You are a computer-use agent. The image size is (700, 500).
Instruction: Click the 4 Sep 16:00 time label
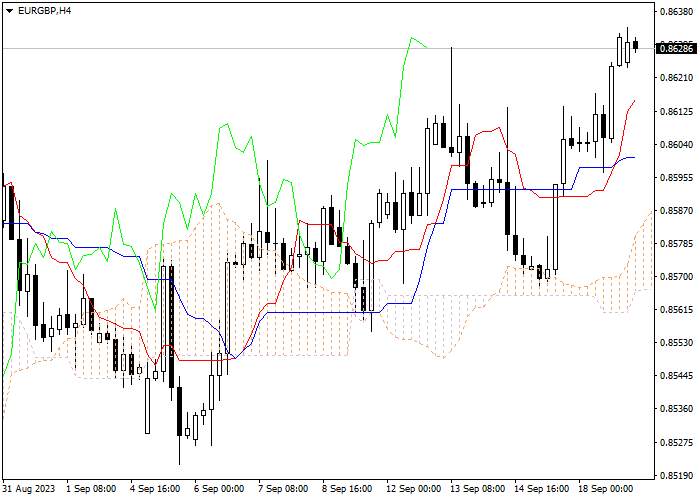(x=155, y=488)
